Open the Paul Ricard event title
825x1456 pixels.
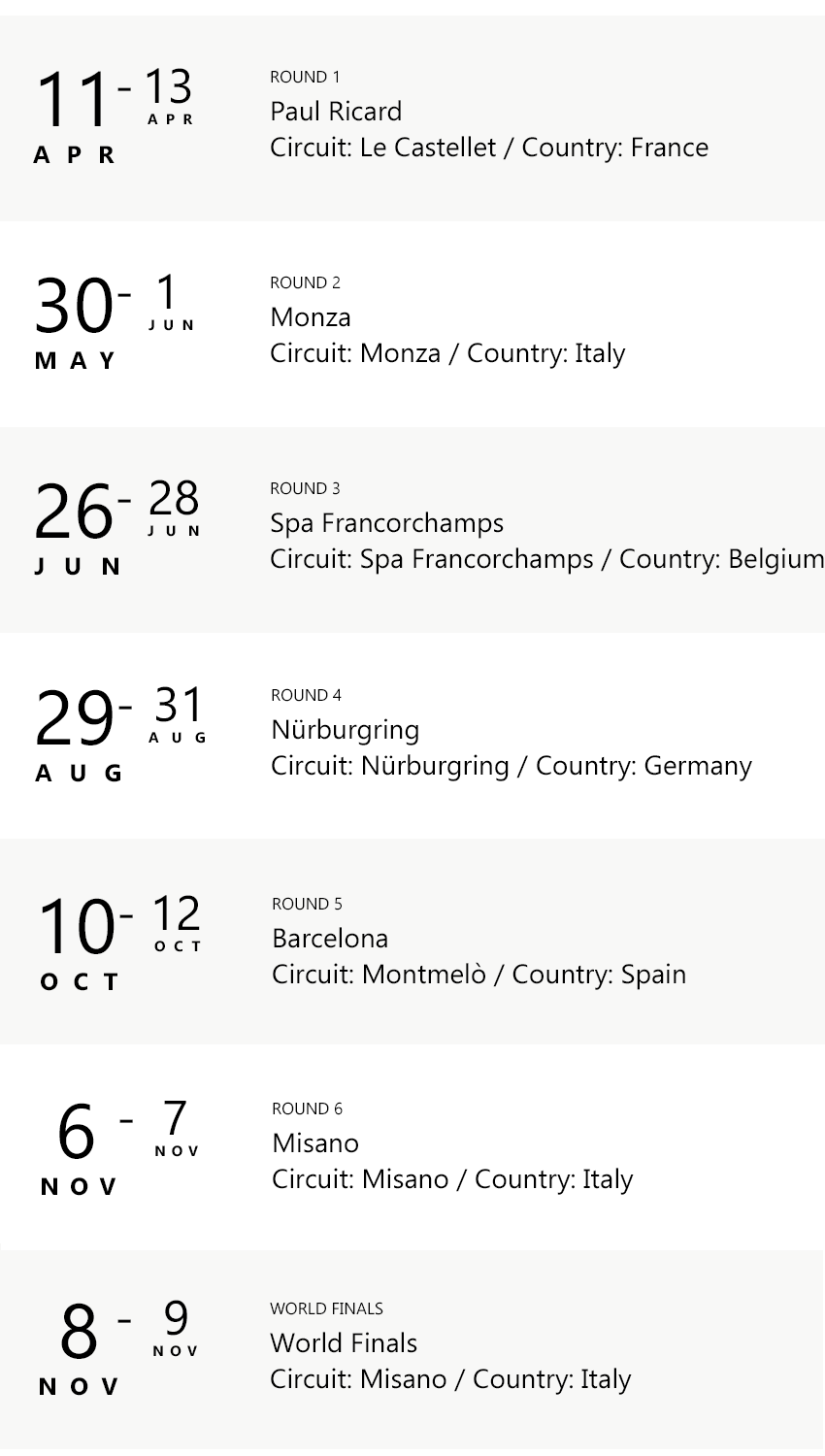point(336,112)
